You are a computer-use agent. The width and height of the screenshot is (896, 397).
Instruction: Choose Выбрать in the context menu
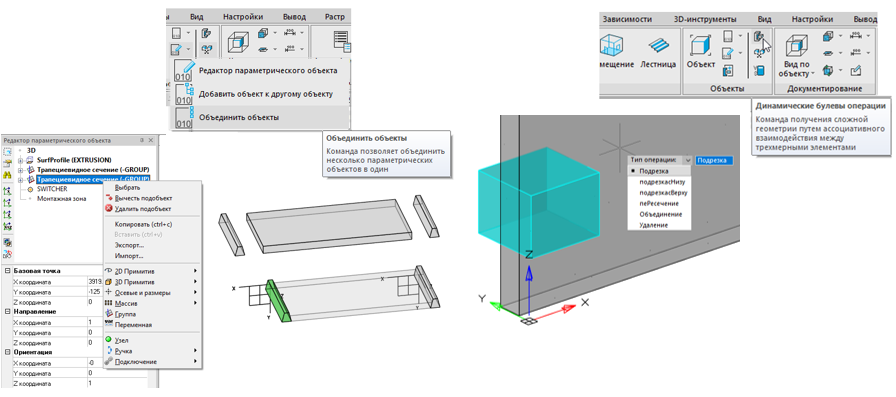(x=152, y=187)
